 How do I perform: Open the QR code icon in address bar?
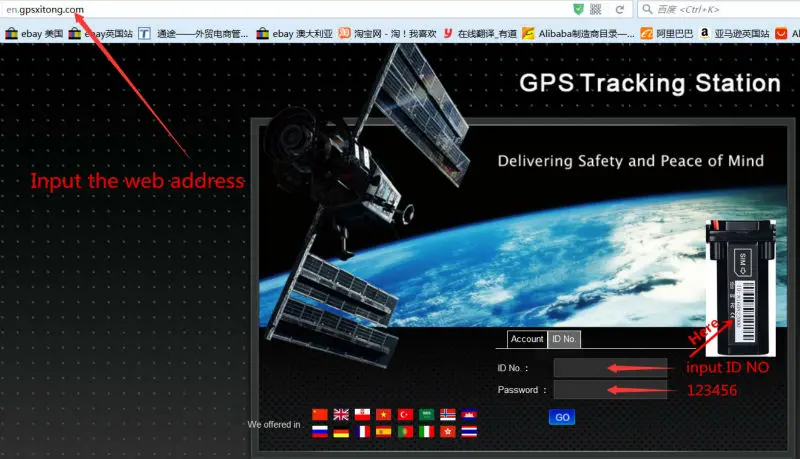tap(595, 9)
